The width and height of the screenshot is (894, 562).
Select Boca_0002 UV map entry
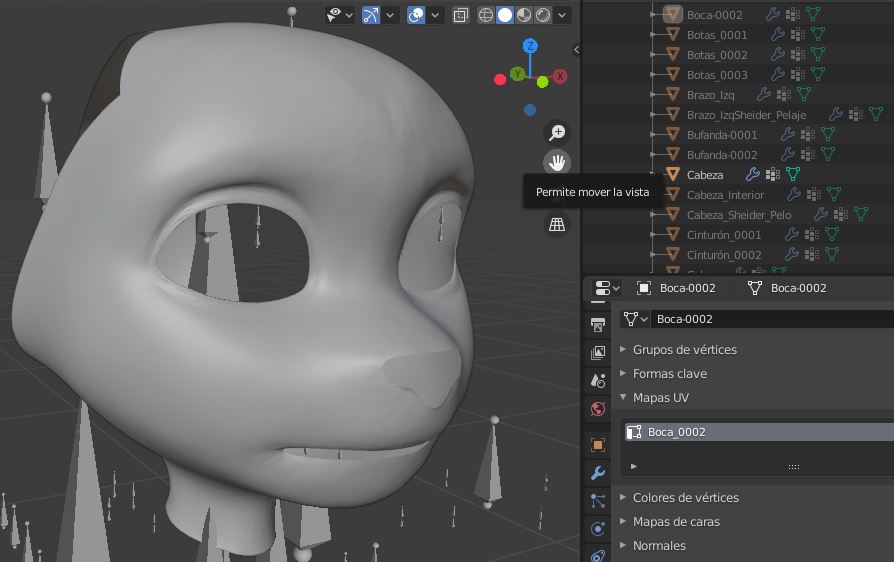point(758,432)
